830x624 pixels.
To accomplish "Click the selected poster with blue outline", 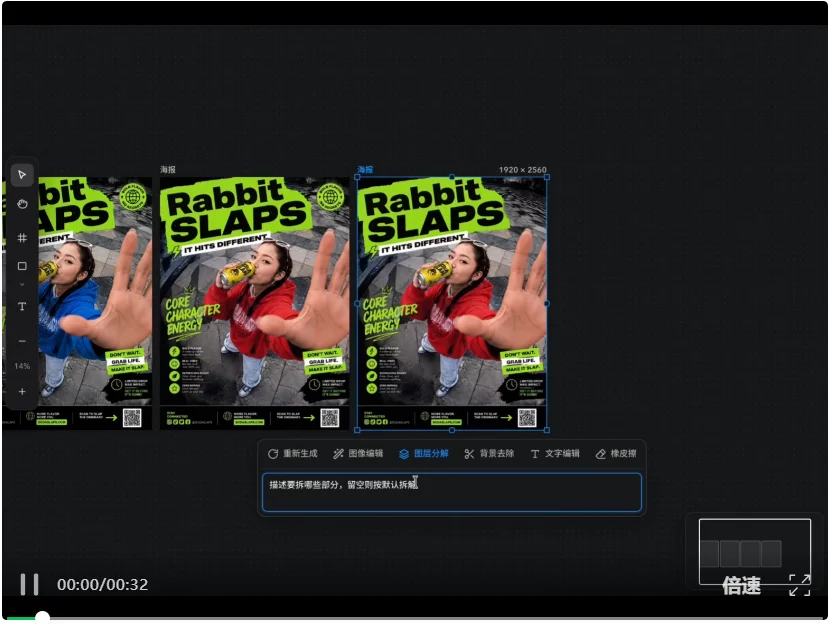I will click(452, 303).
